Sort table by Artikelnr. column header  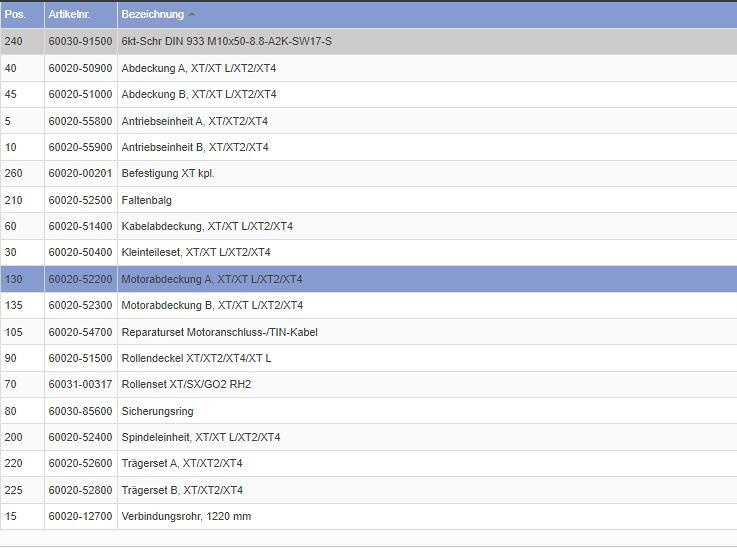tap(68, 15)
